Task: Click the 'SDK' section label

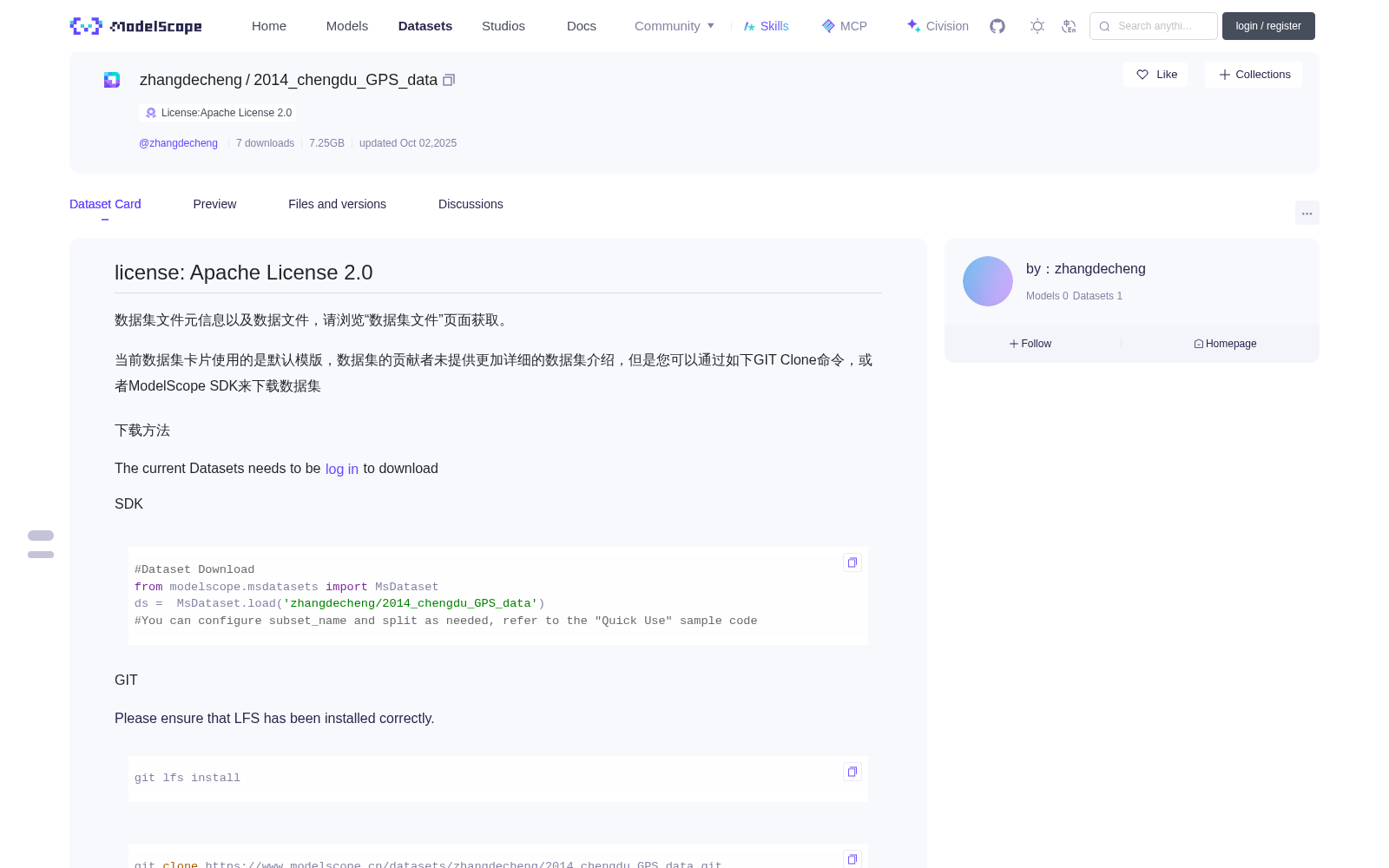Action: click(128, 504)
